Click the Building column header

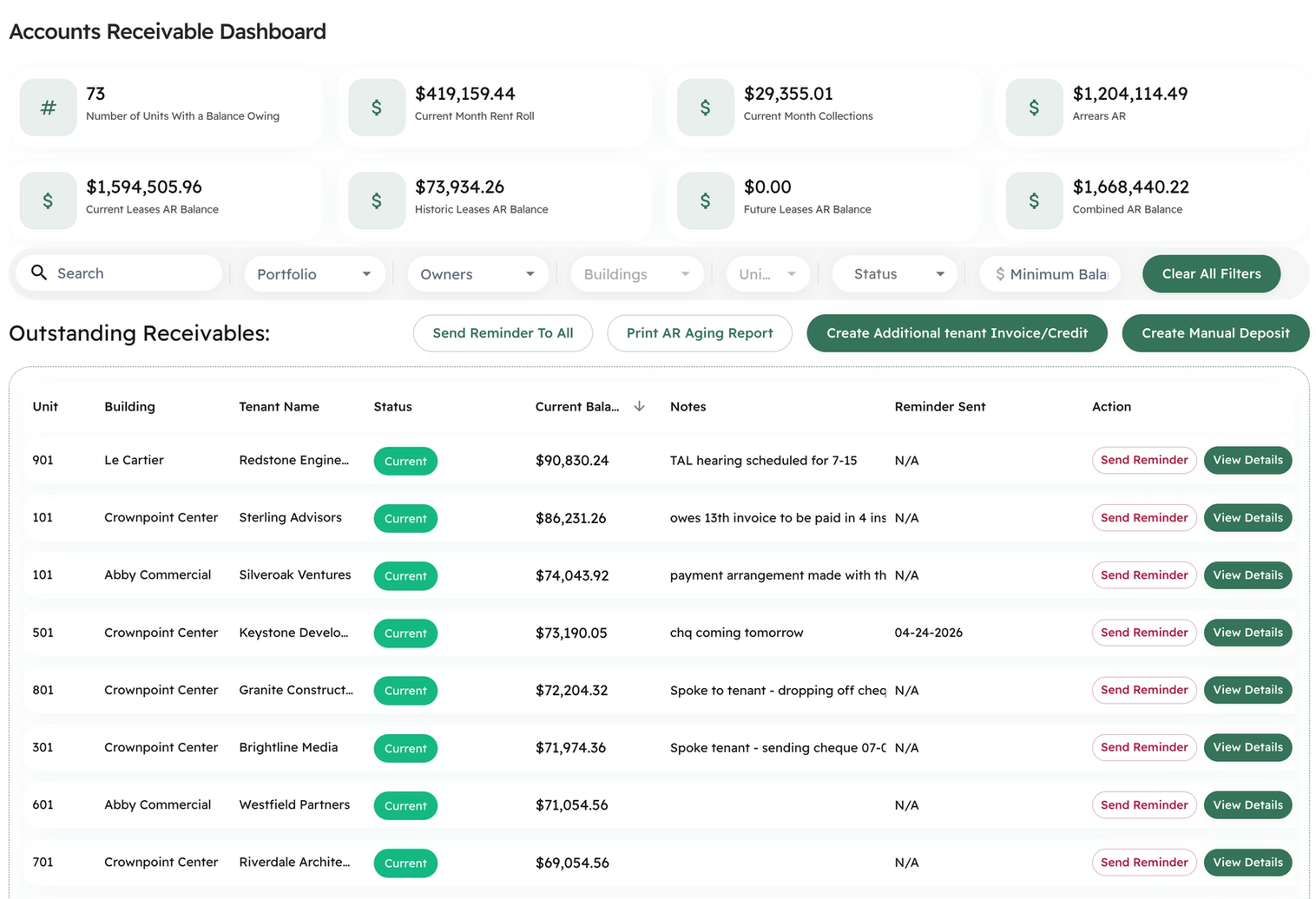click(x=129, y=406)
